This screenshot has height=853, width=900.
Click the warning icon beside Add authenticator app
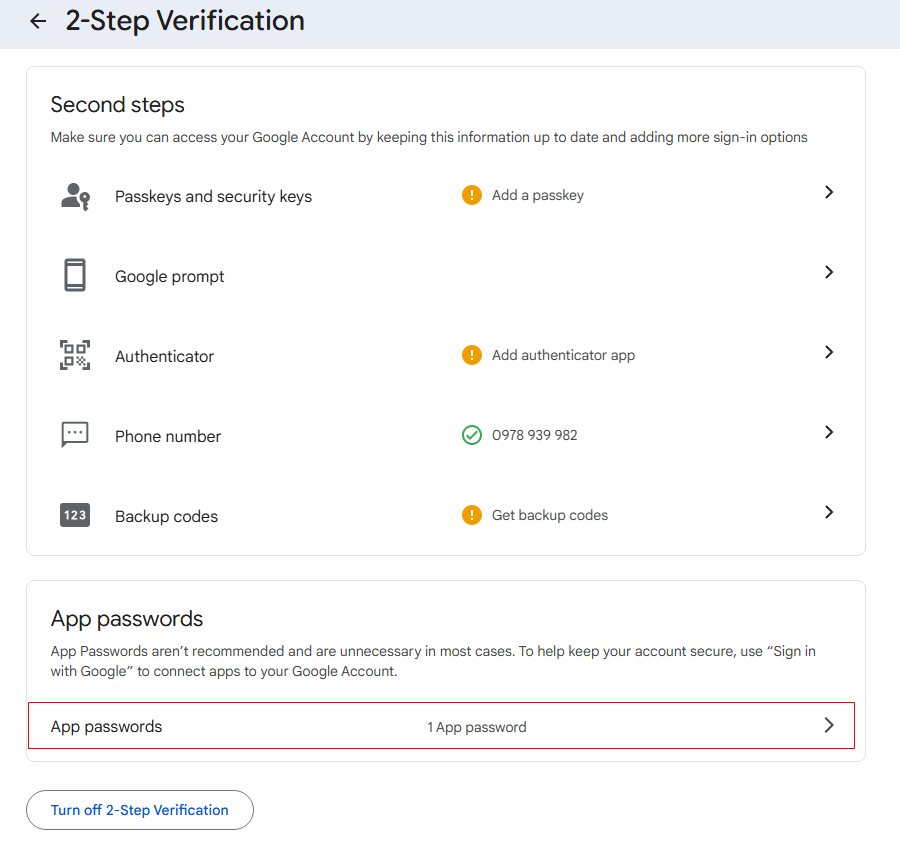click(472, 355)
